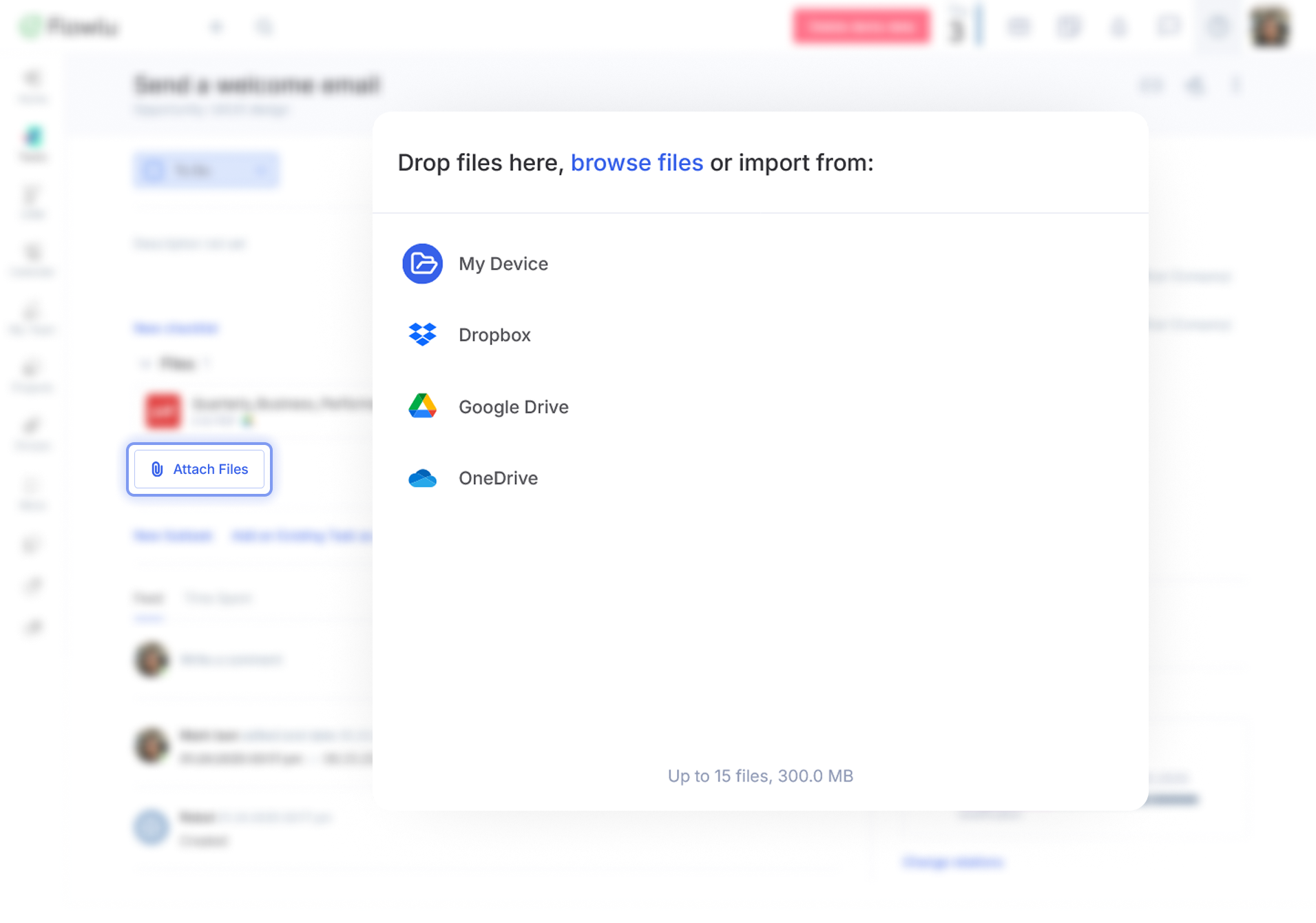Open the To do status dropdown
The image size is (1316, 923).
click(x=206, y=170)
